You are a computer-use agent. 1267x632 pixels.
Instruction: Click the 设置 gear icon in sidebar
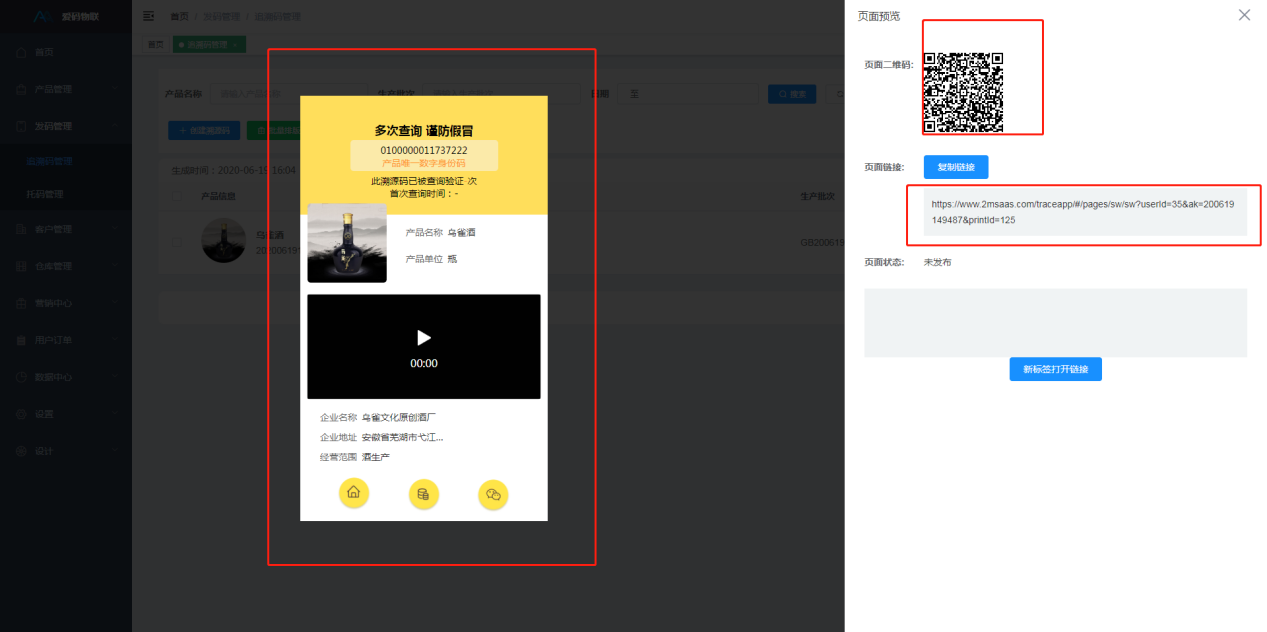tap(22, 414)
